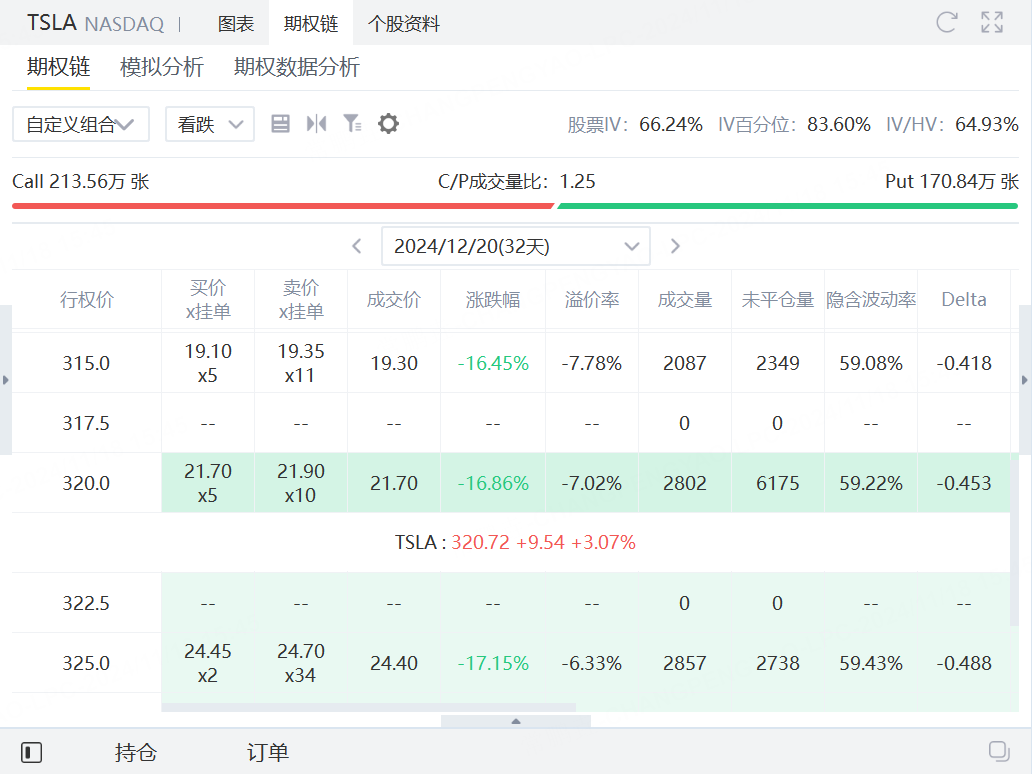Click ask price 19.35 x11
The image size is (1032, 774).
tap(301, 363)
